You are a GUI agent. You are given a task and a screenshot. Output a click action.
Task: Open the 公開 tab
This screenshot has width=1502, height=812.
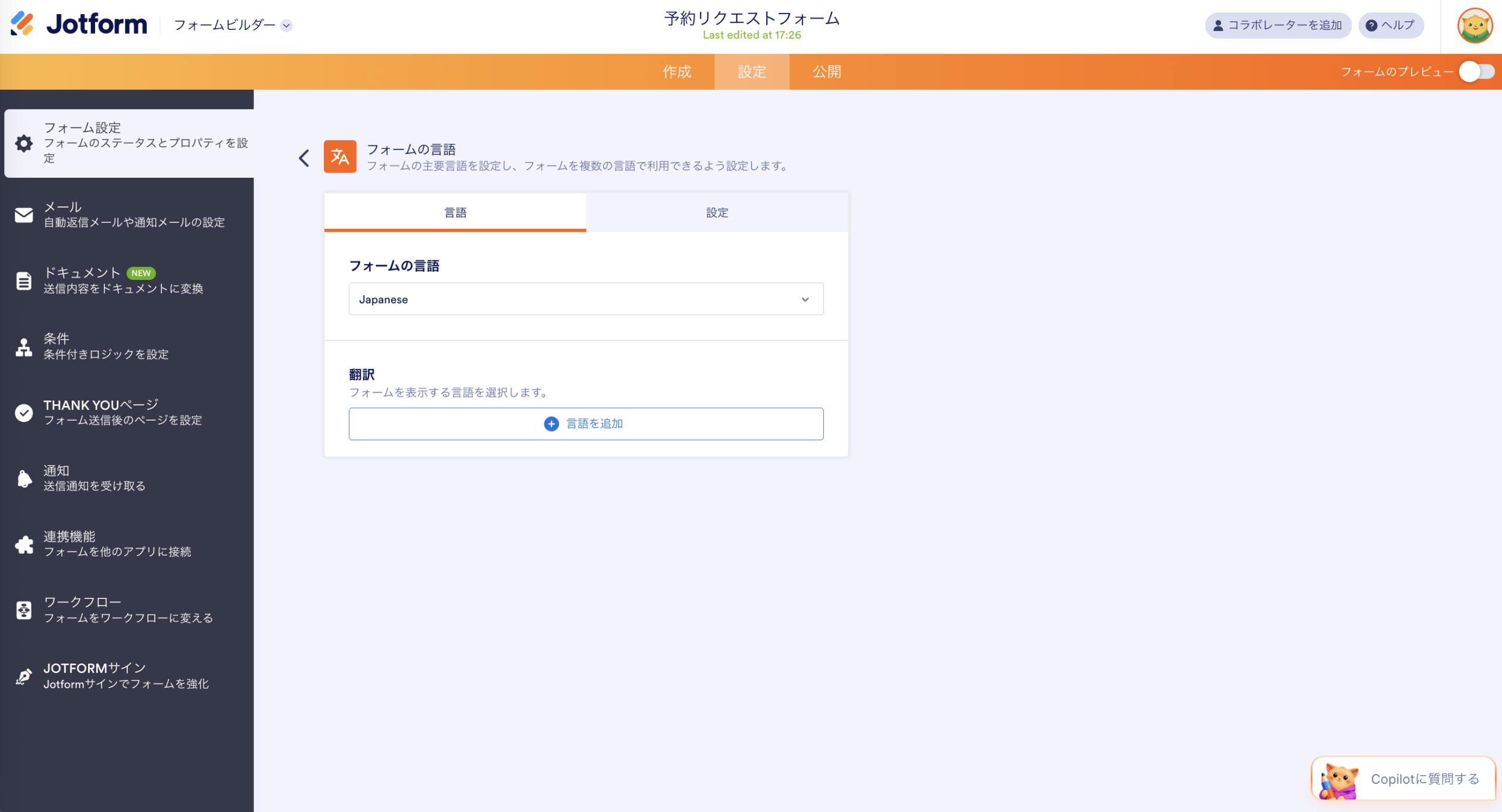point(826,72)
